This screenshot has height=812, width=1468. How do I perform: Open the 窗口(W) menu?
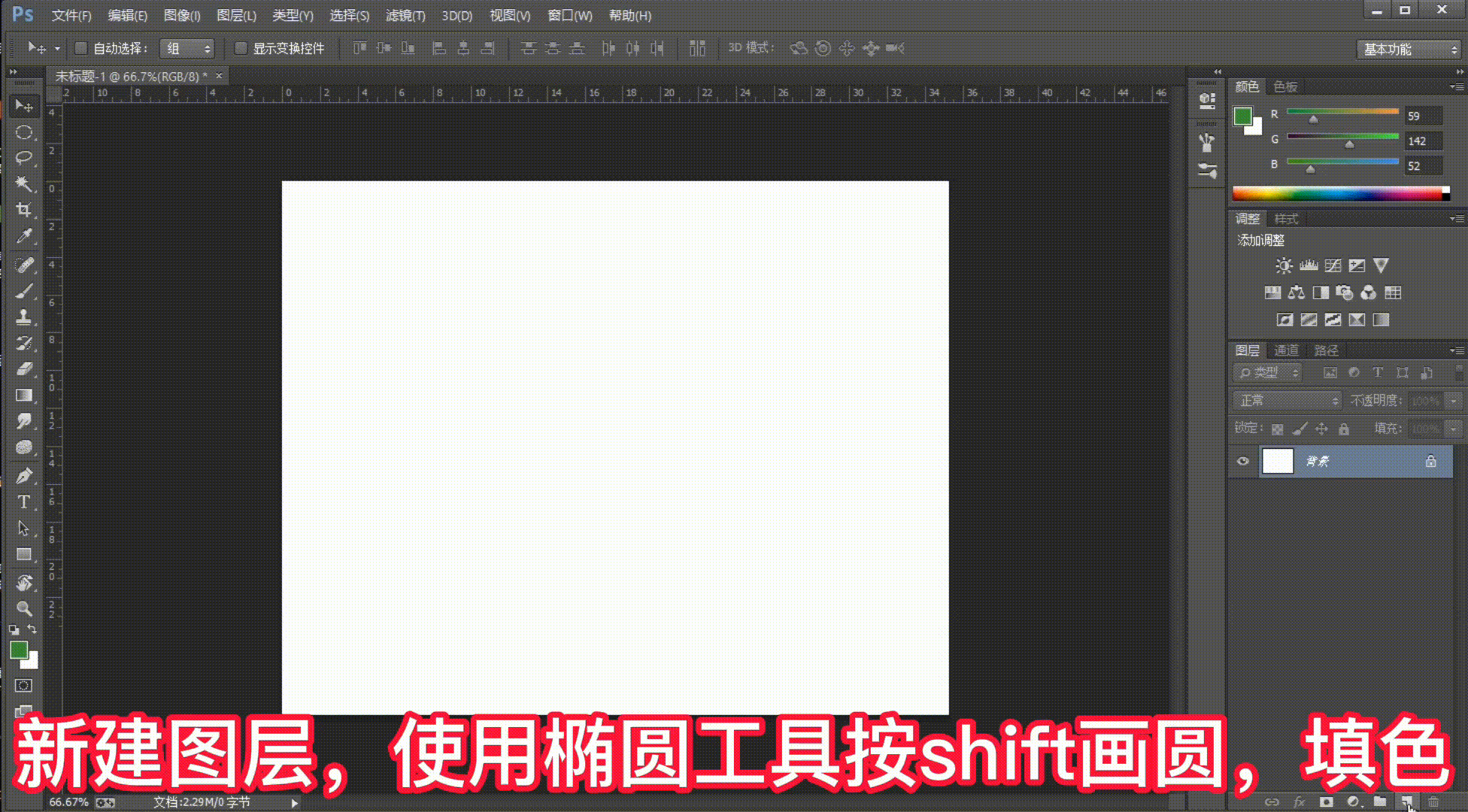(569, 16)
